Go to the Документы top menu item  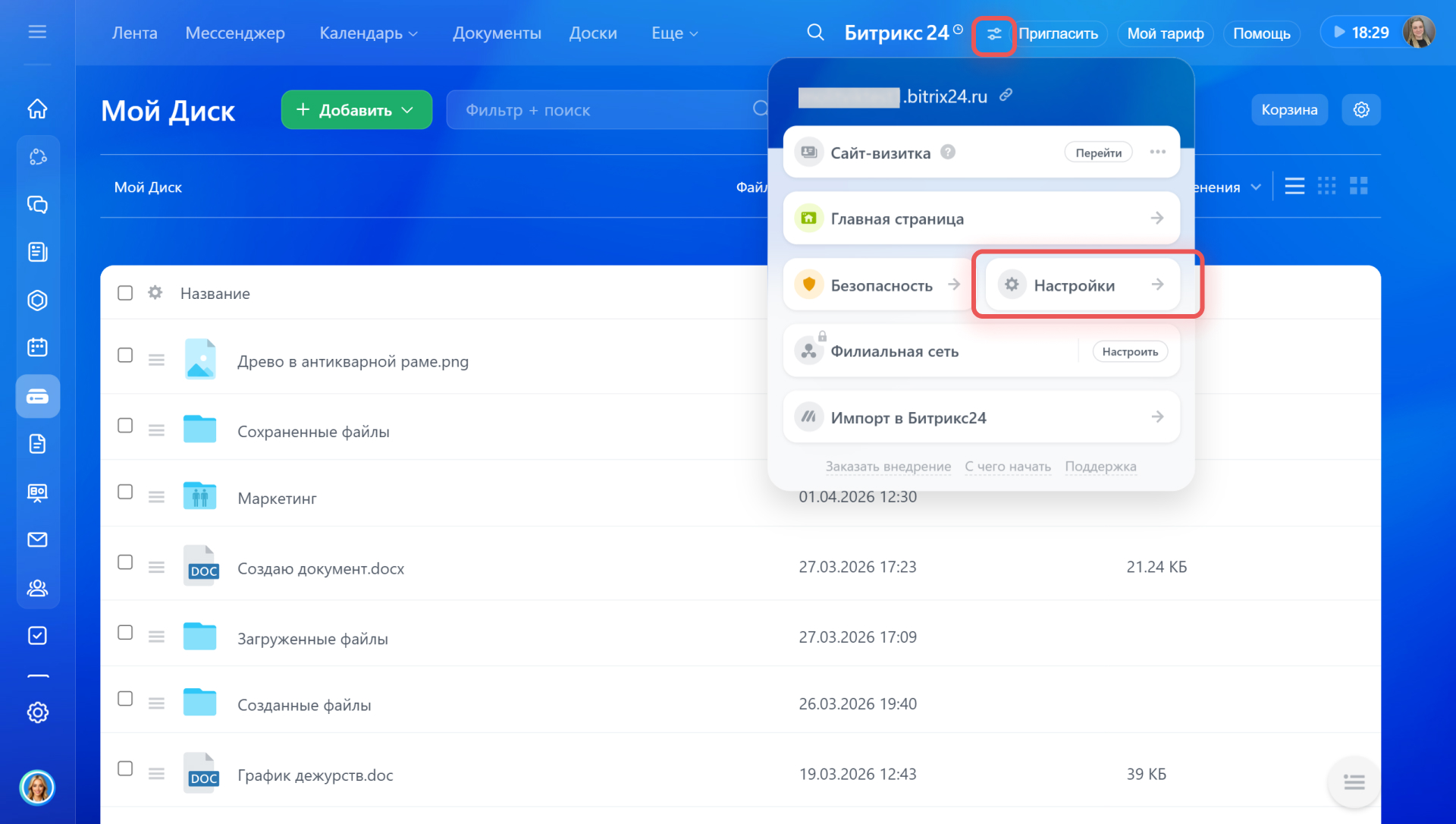[497, 33]
